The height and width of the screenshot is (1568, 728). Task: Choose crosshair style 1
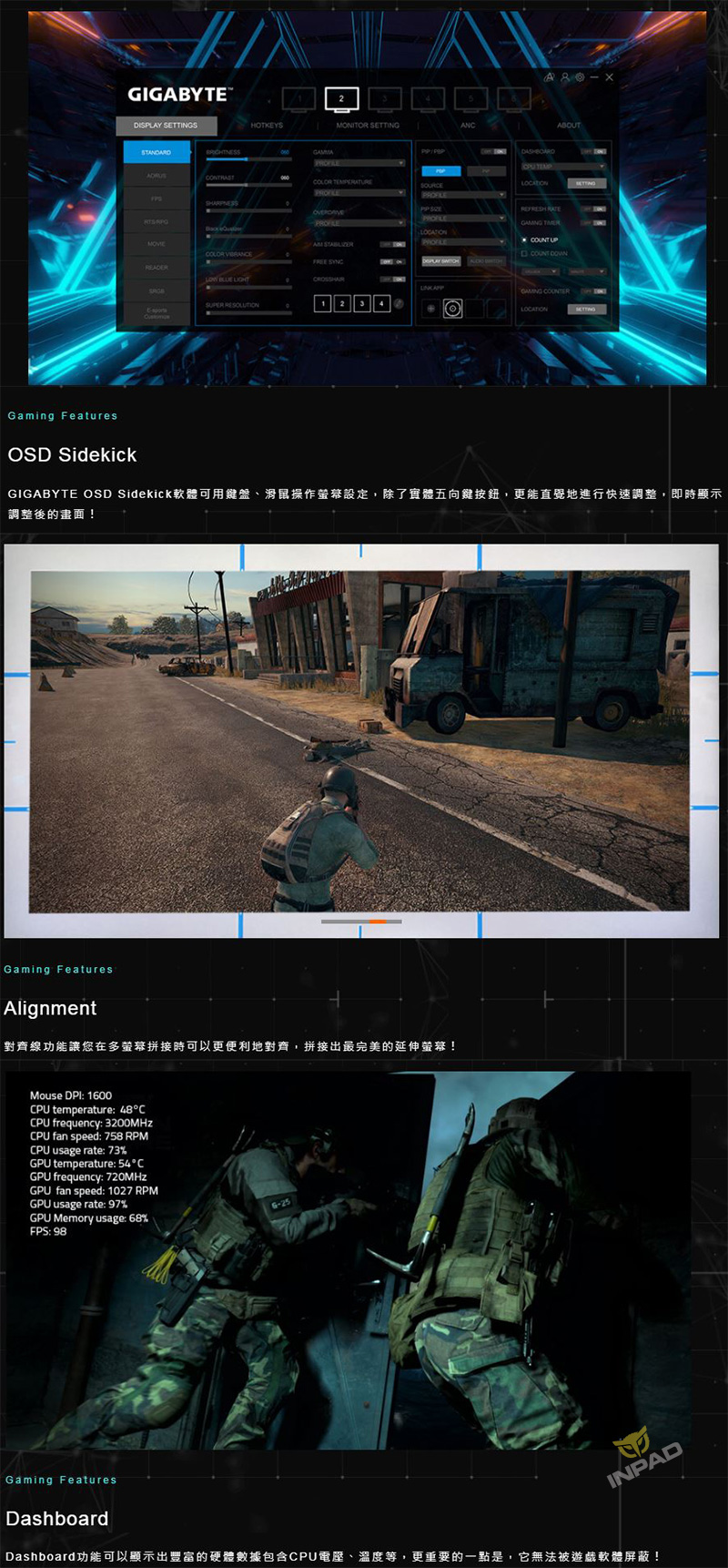(322, 303)
